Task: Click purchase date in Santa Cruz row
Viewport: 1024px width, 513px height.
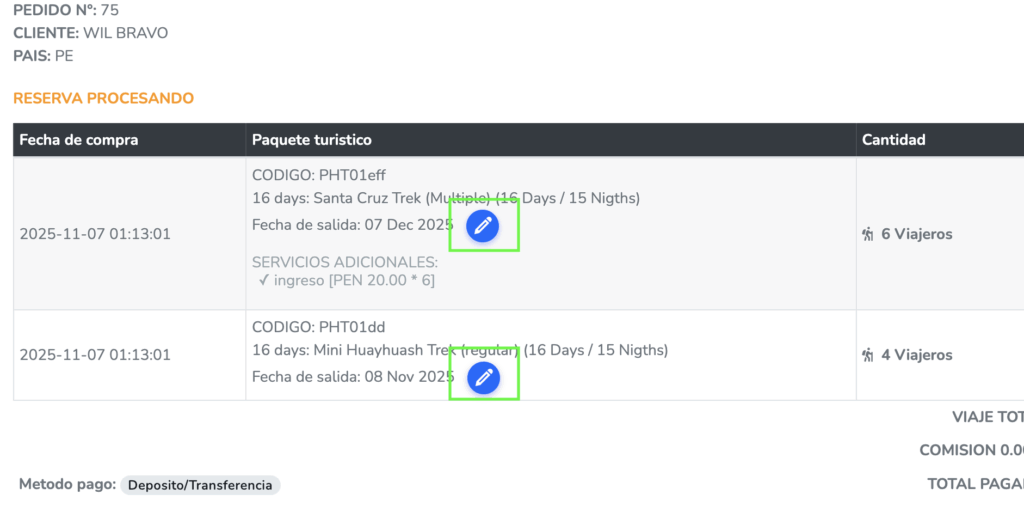Action: pyautogui.click(x=95, y=234)
